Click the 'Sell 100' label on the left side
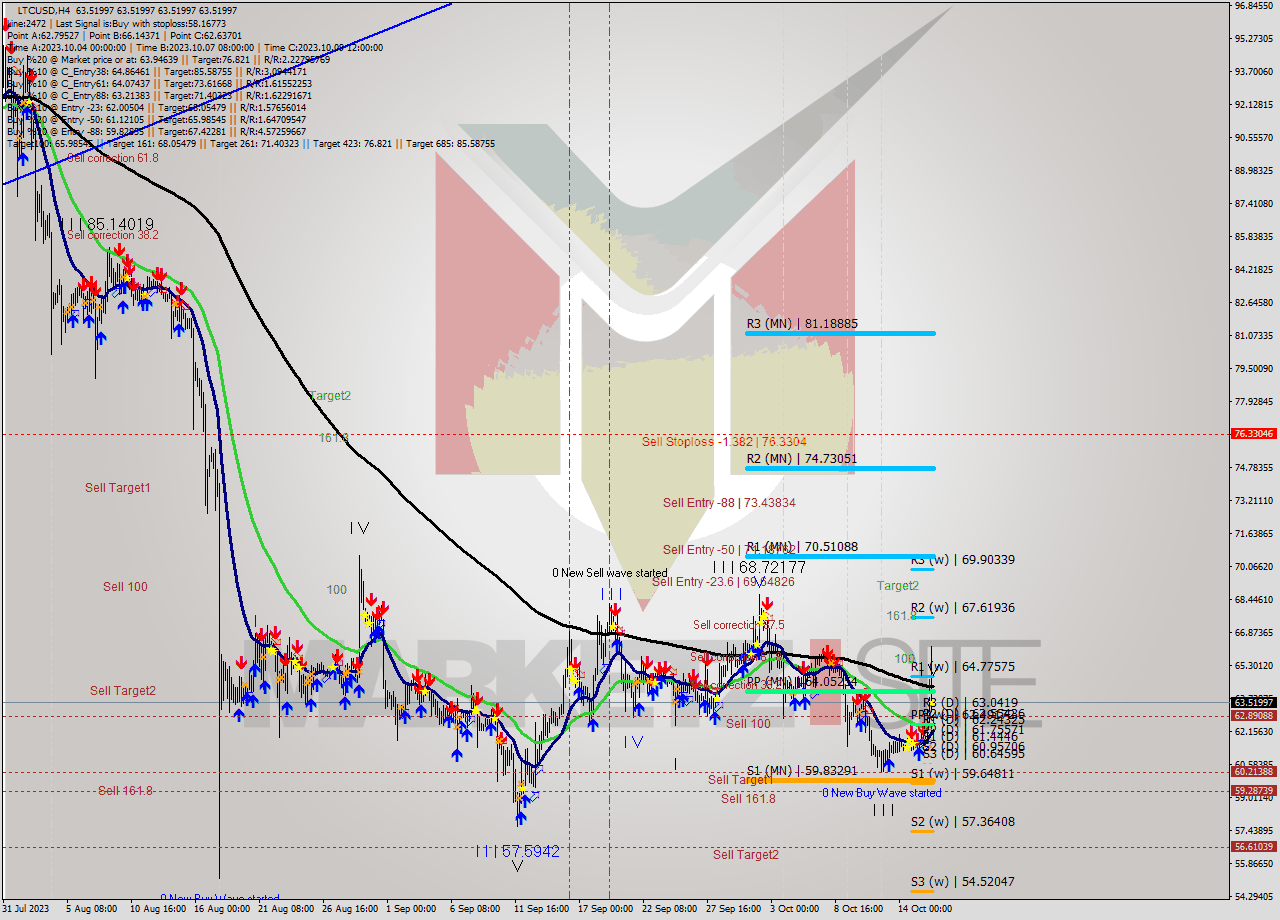This screenshot has width=1280, height=920. (x=125, y=587)
